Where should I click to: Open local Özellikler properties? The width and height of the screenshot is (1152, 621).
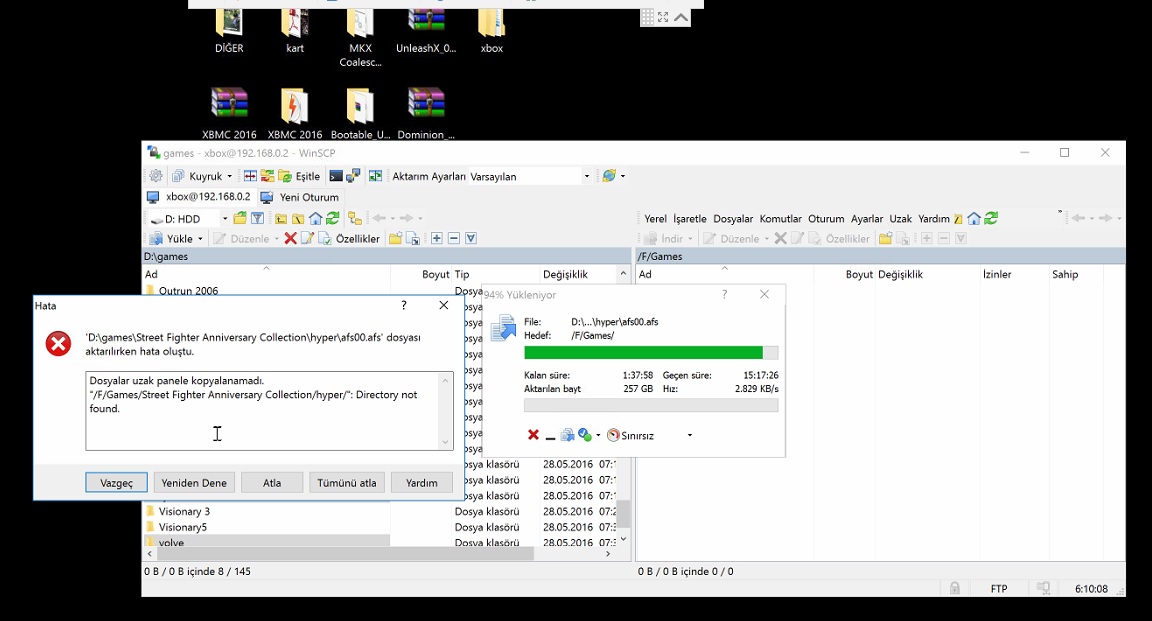(350, 238)
